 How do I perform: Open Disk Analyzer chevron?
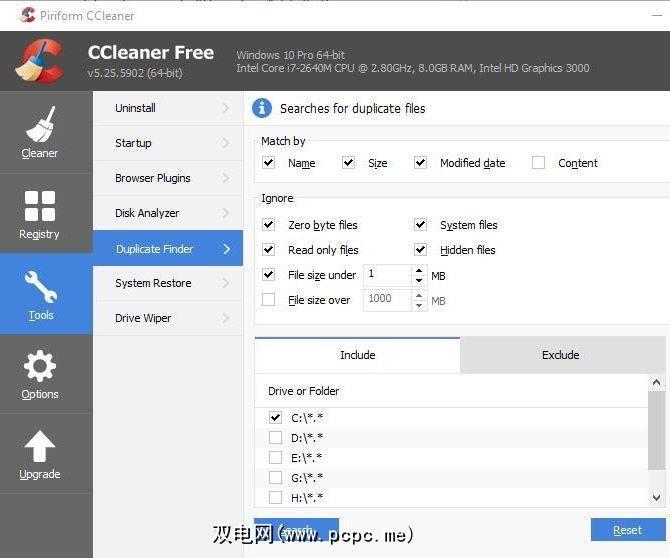[x=226, y=213]
